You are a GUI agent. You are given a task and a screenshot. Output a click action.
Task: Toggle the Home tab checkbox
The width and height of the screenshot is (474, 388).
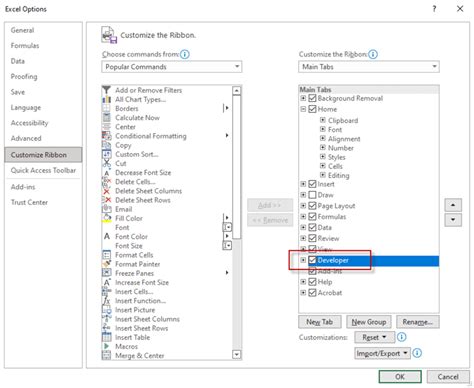tap(312, 109)
